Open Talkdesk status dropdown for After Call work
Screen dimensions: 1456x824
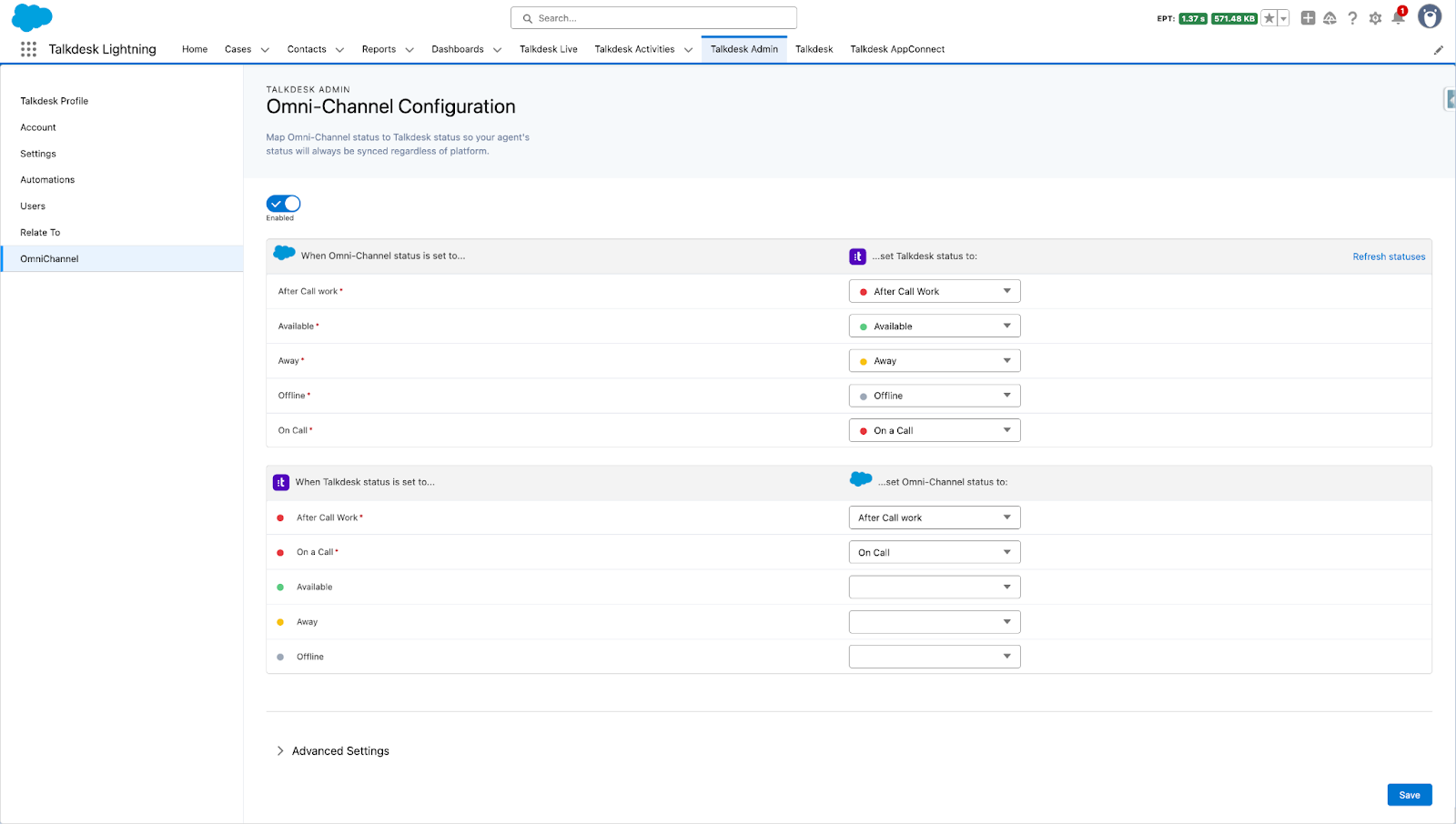click(935, 291)
